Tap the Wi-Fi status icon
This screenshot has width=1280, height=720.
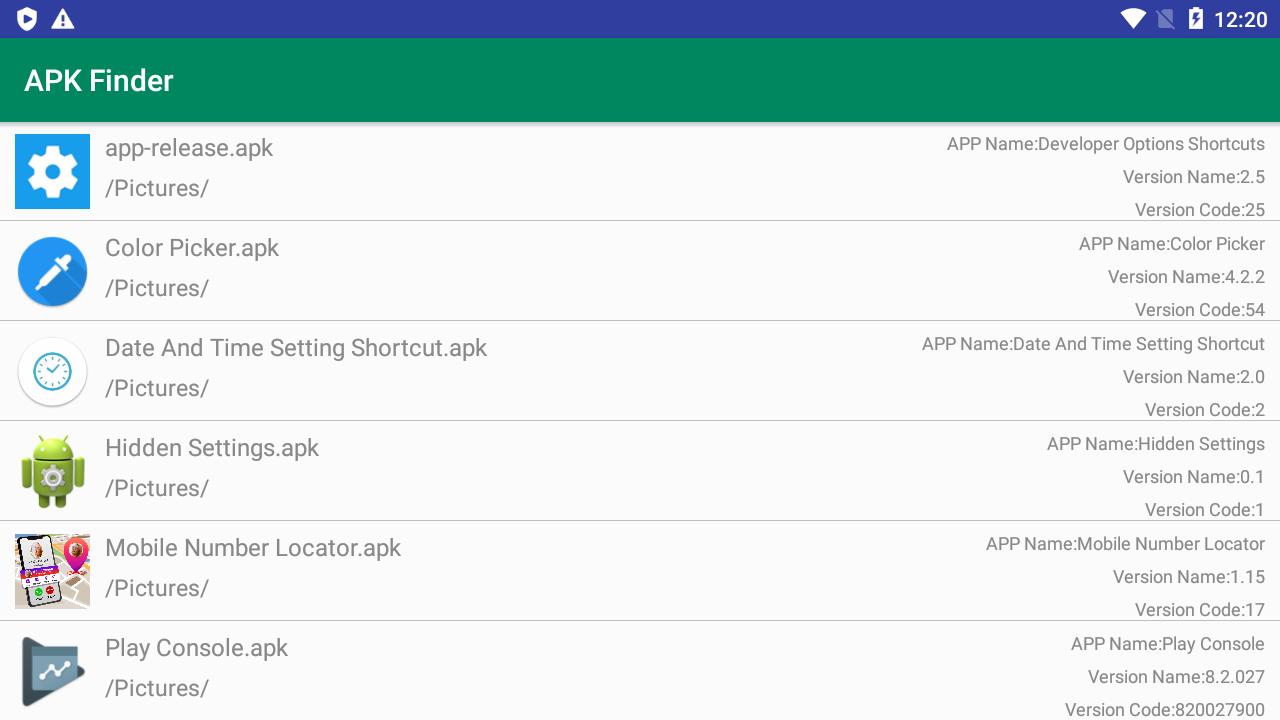point(1133,19)
